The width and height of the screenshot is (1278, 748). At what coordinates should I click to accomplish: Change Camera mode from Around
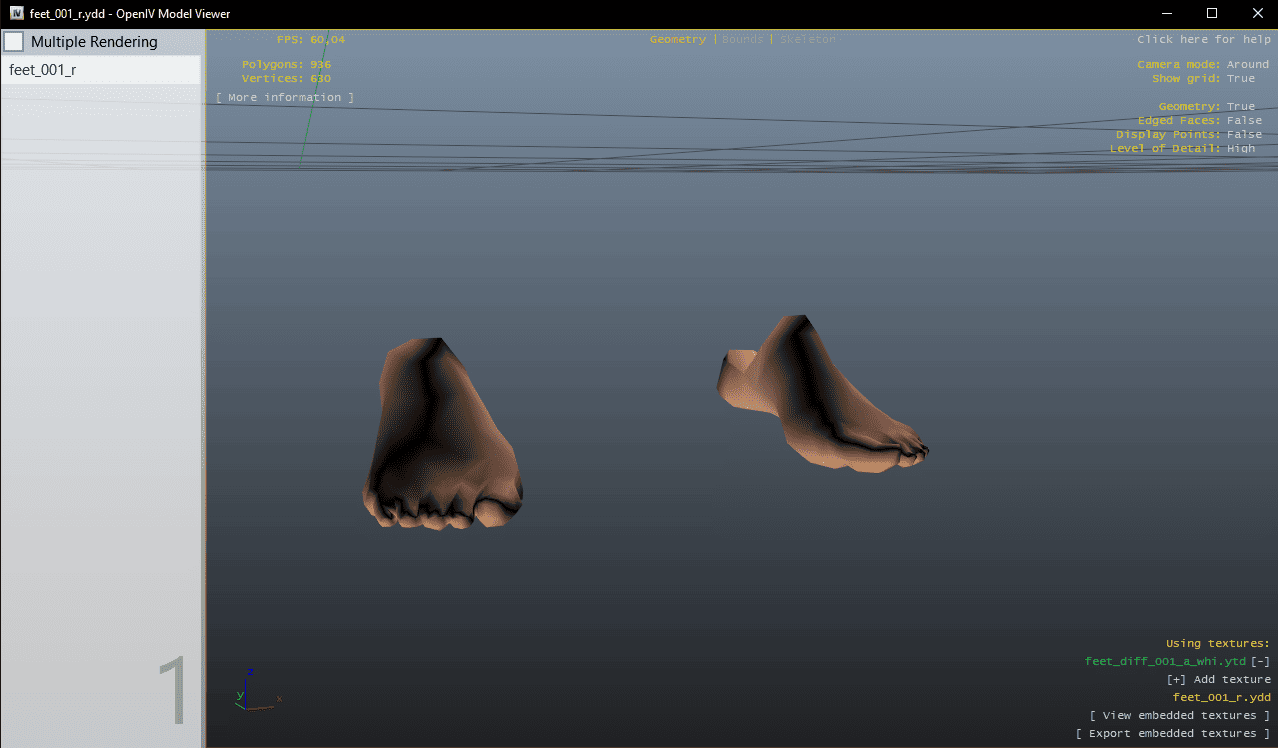[x=1247, y=65]
